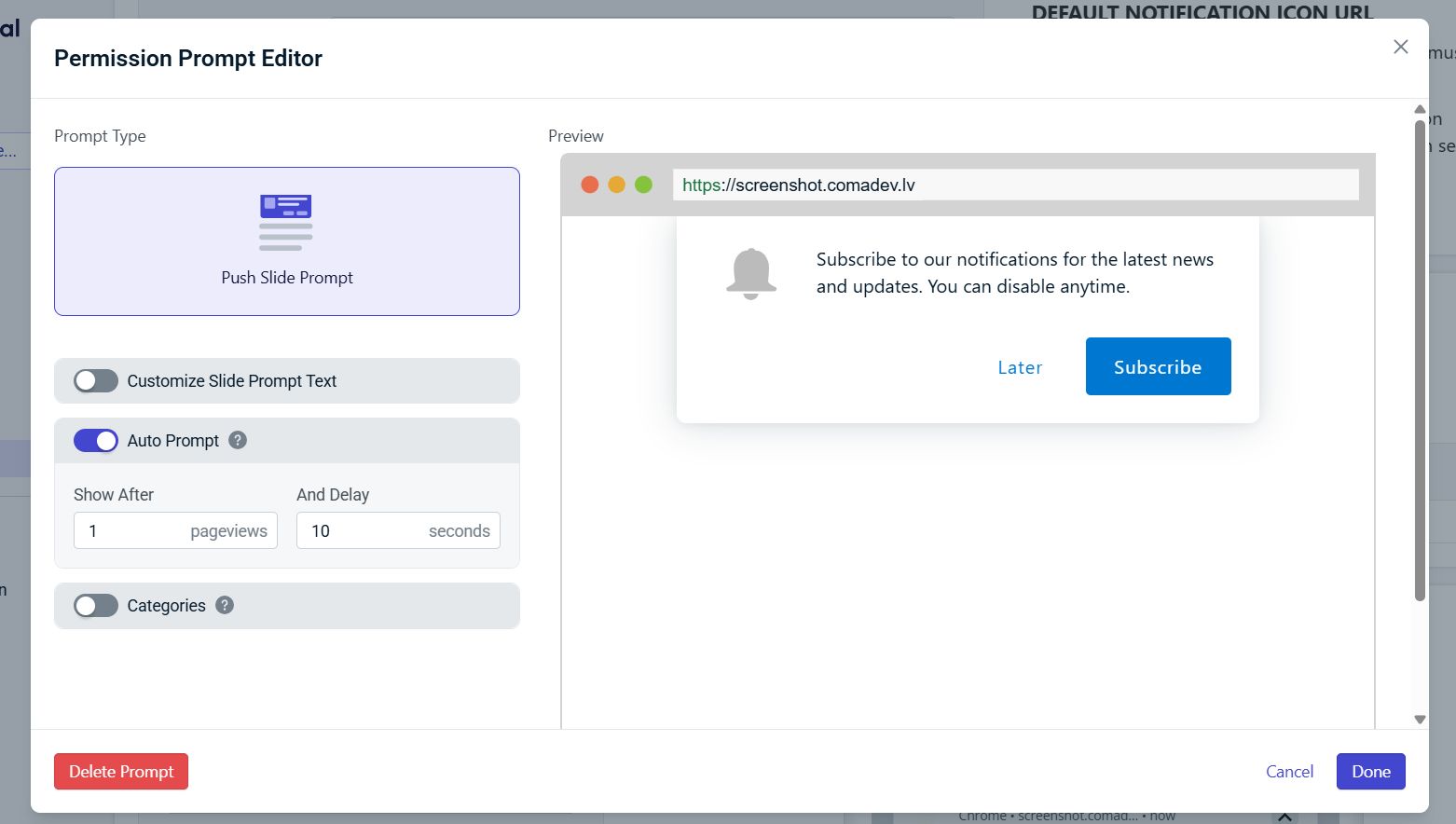Click Later in the preview prompt
Screen dimensions: 1456x824
1020,367
